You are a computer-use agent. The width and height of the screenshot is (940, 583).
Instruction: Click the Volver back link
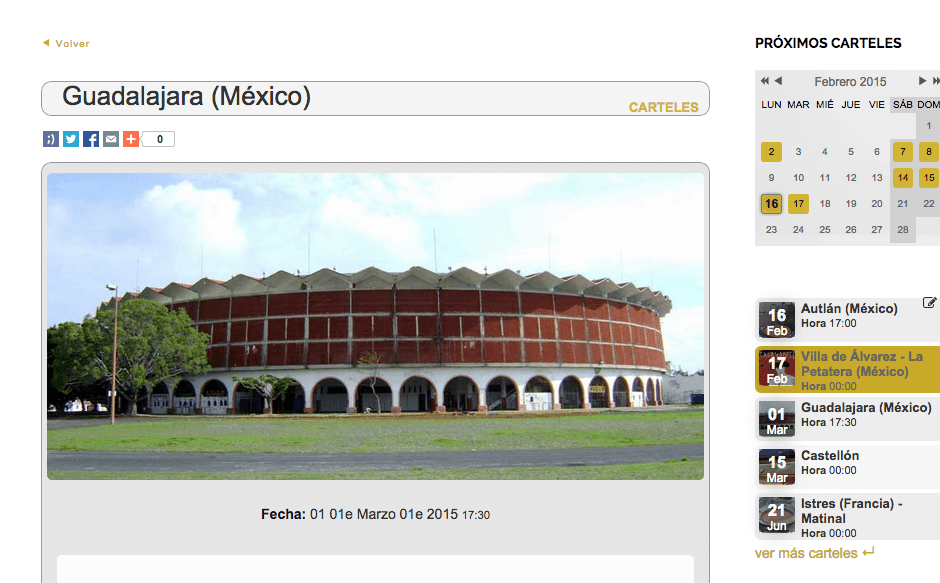(x=66, y=43)
